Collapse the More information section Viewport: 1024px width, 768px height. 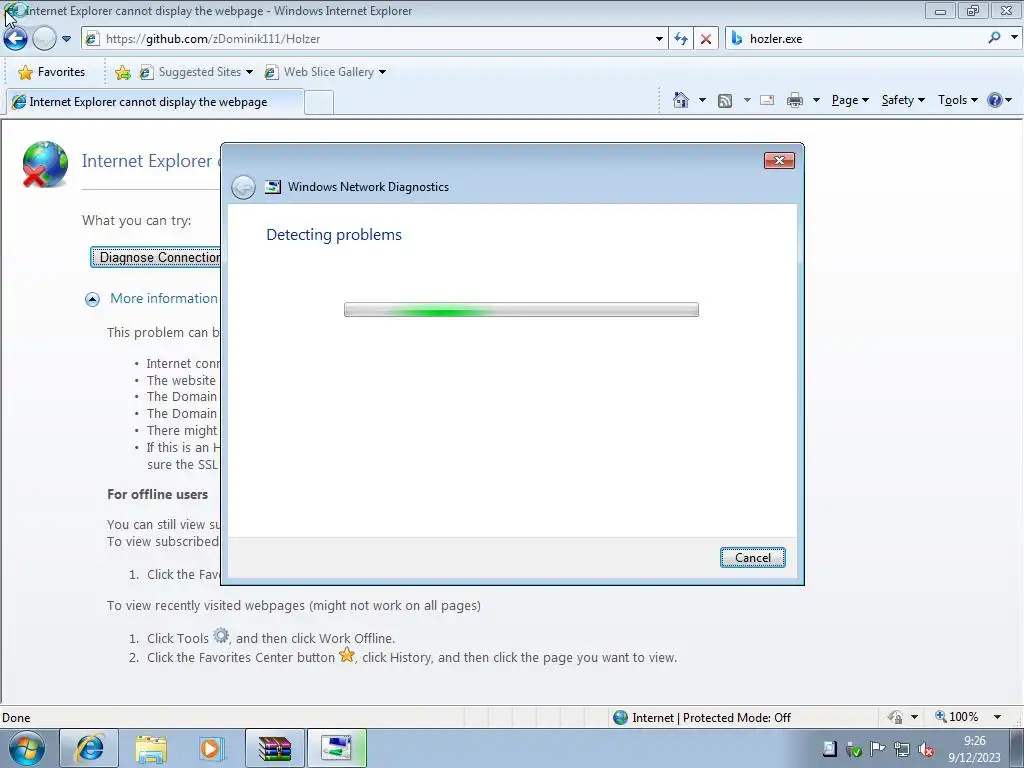point(92,299)
